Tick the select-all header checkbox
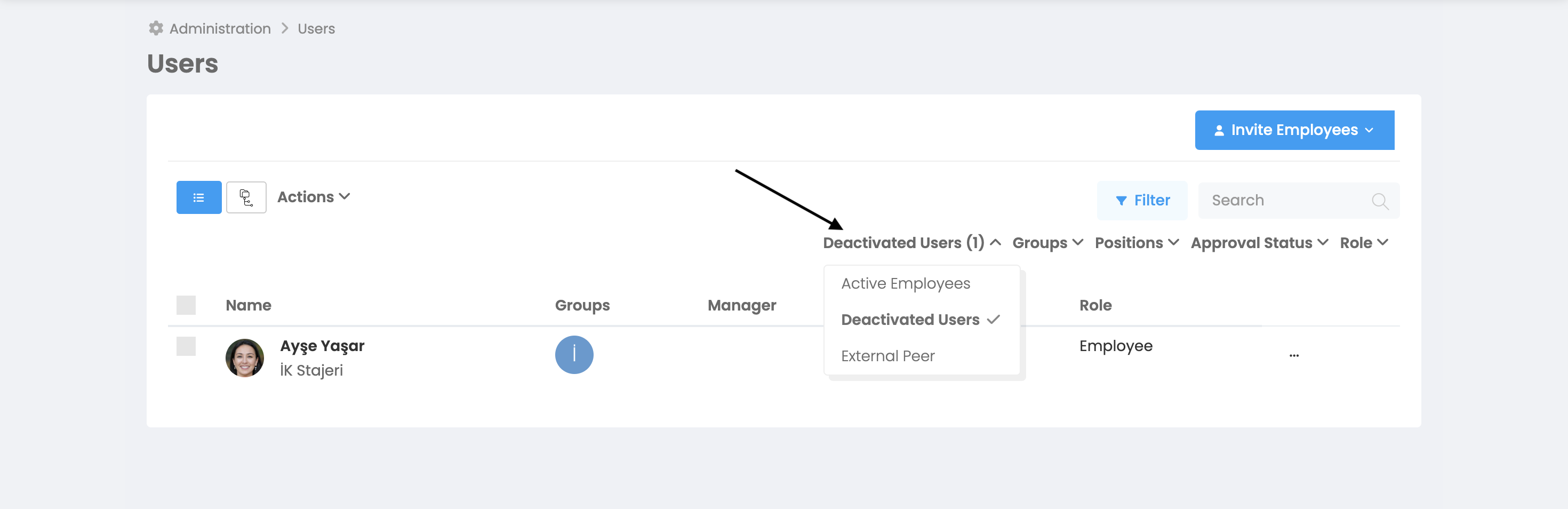Image resolution: width=1568 pixels, height=509 pixels. click(x=186, y=305)
